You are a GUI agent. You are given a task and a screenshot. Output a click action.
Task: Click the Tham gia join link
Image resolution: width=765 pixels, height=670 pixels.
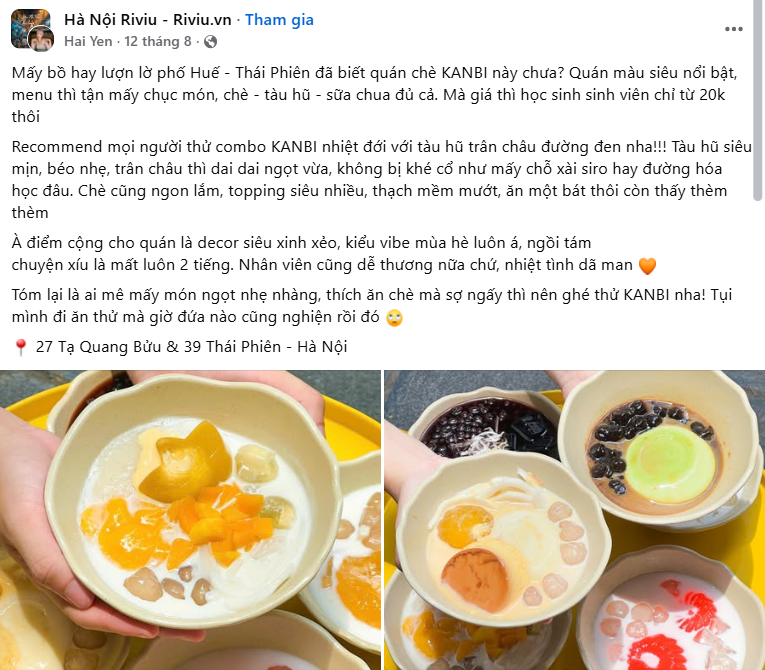coord(279,20)
